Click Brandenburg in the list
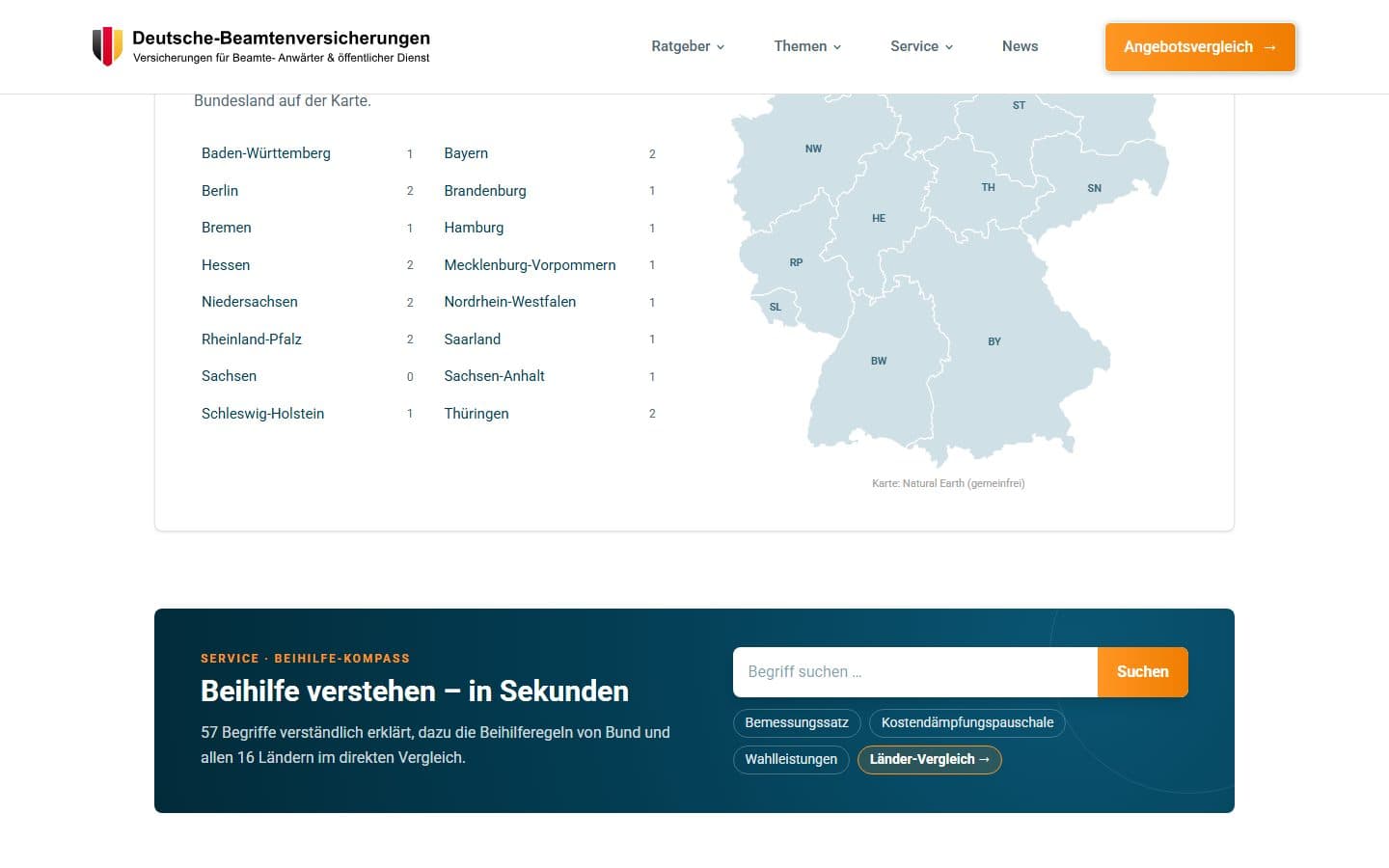This screenshot has width=1389, height=868. pyautogui.click(x=550, y=191)
